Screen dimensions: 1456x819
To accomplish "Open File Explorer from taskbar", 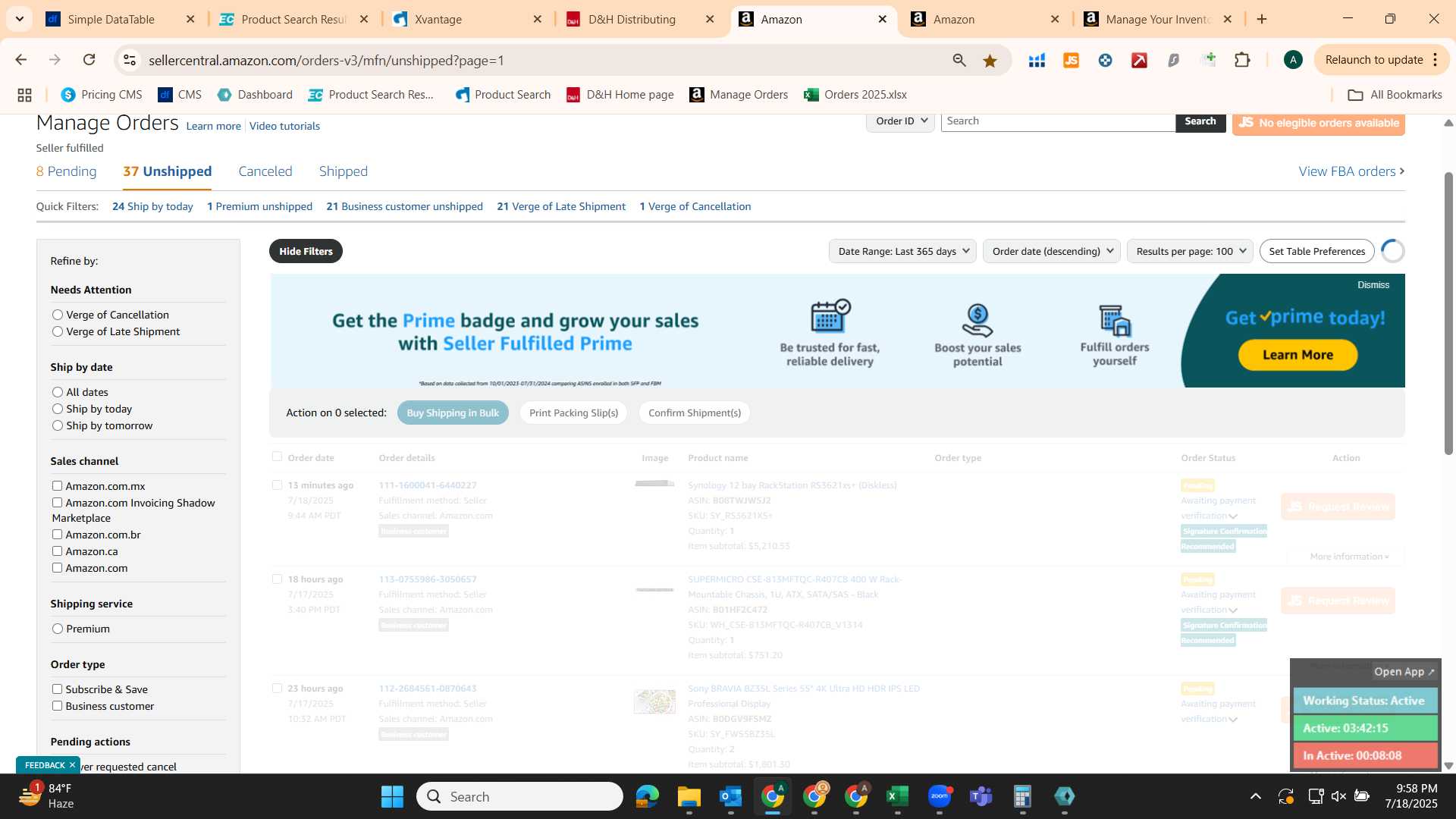I will click(689, 796).
